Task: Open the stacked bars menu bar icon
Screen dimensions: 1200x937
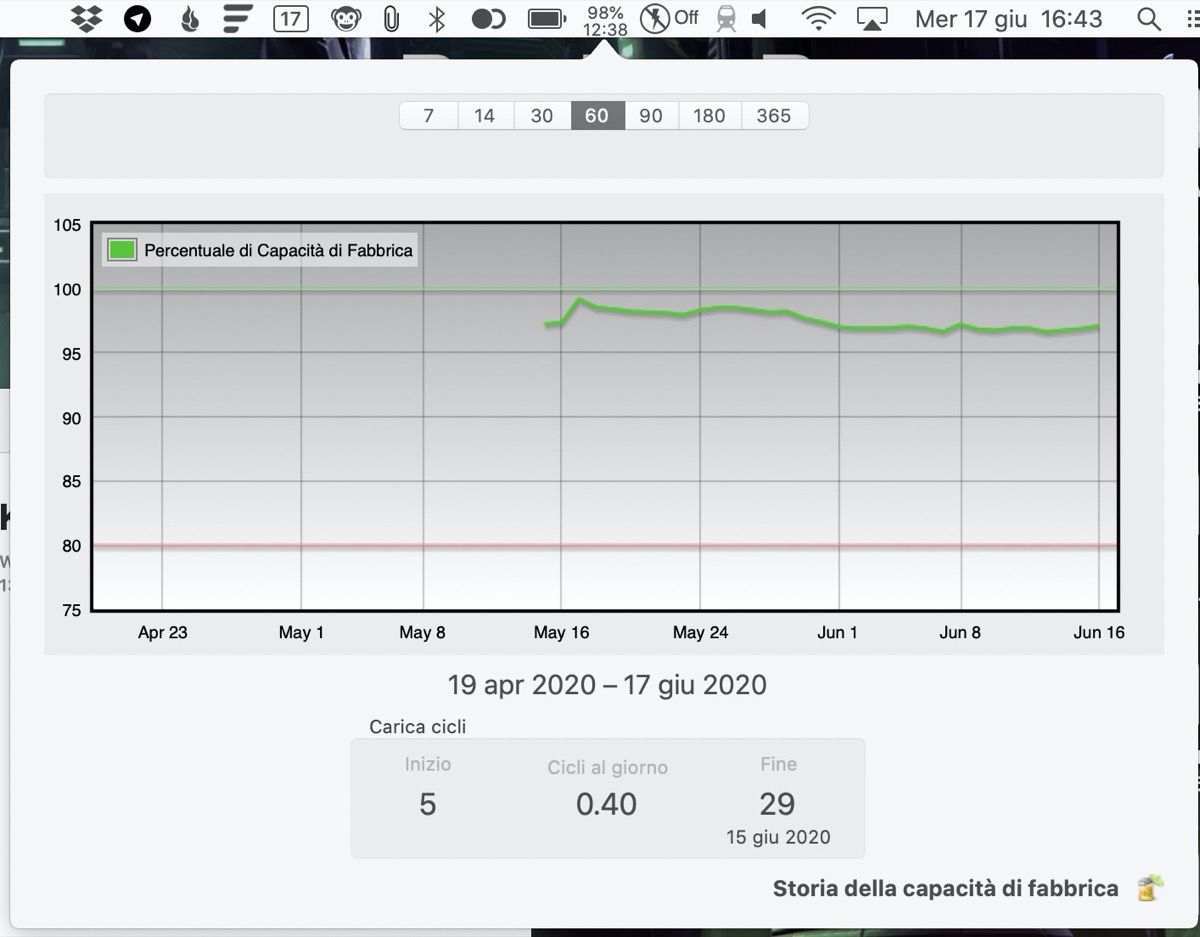Action: tap(237, 18)
